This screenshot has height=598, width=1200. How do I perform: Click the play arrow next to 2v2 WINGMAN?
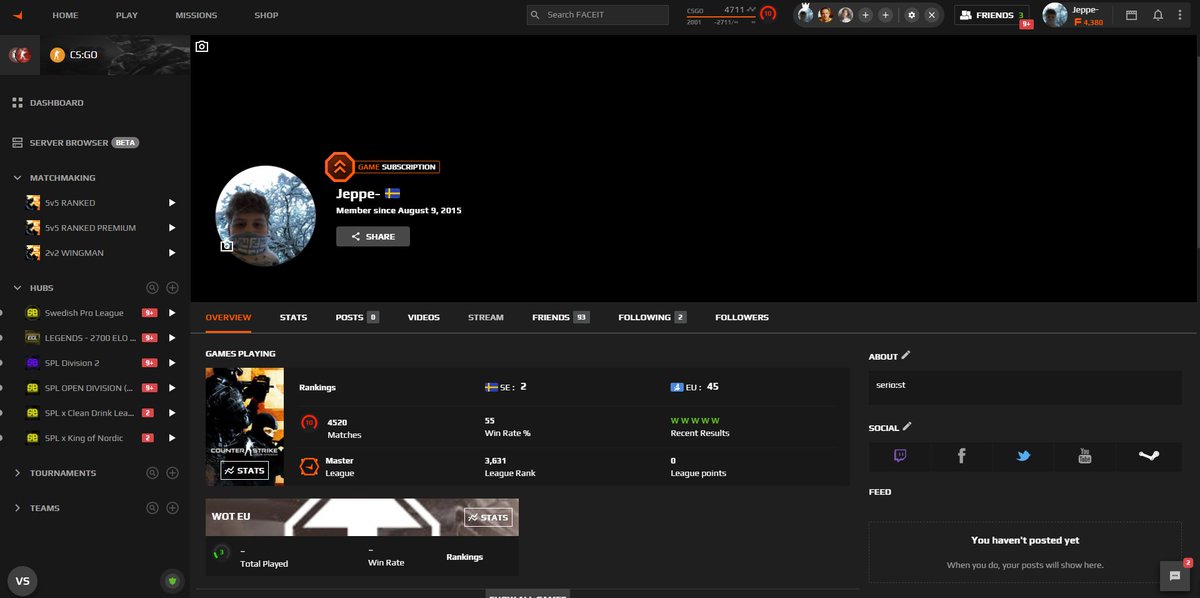coord(172,253)
